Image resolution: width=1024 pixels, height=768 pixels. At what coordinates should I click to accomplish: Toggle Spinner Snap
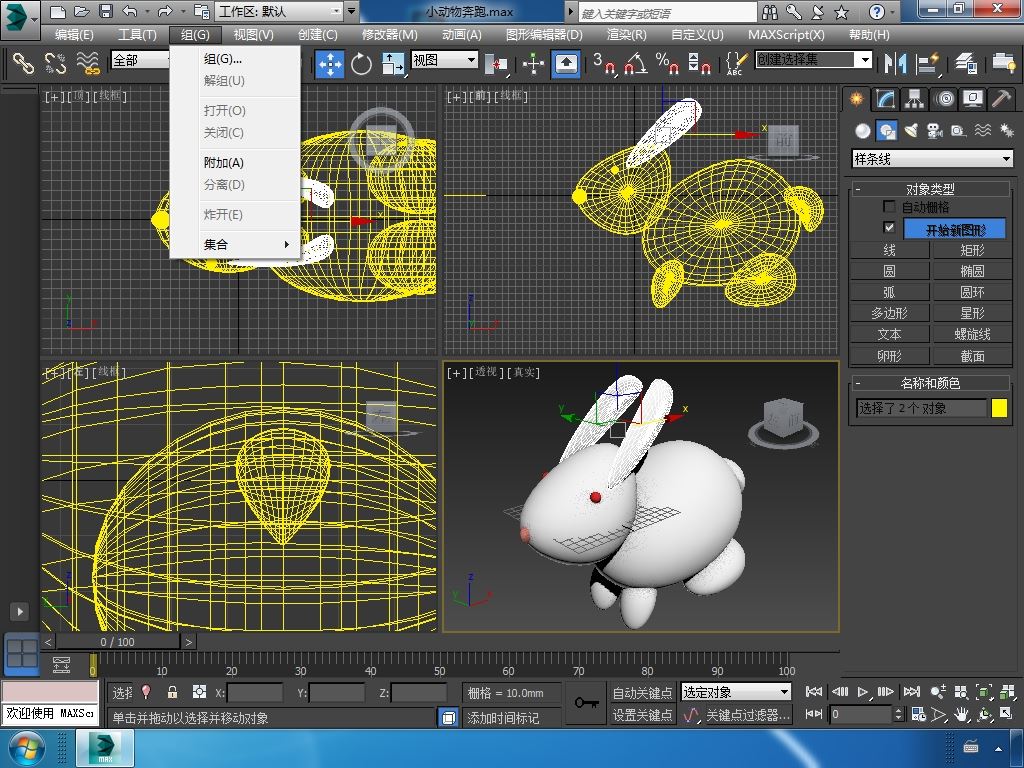[x=699, y=63]
